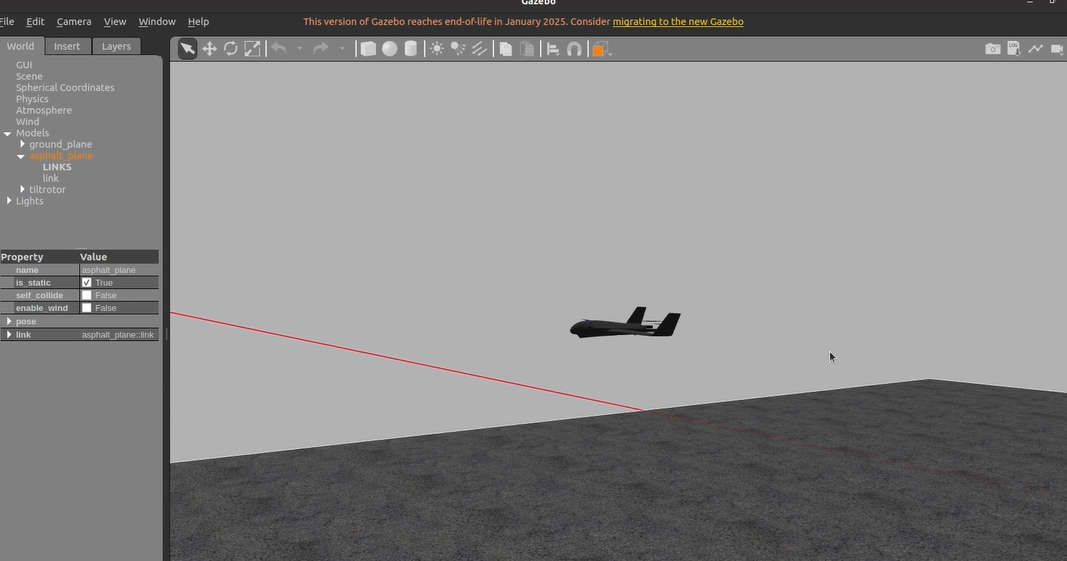This screenshot has width=1067, height=561.
Task: Select Spherical Coordinates in the World tree
Action: click(65, 88)
